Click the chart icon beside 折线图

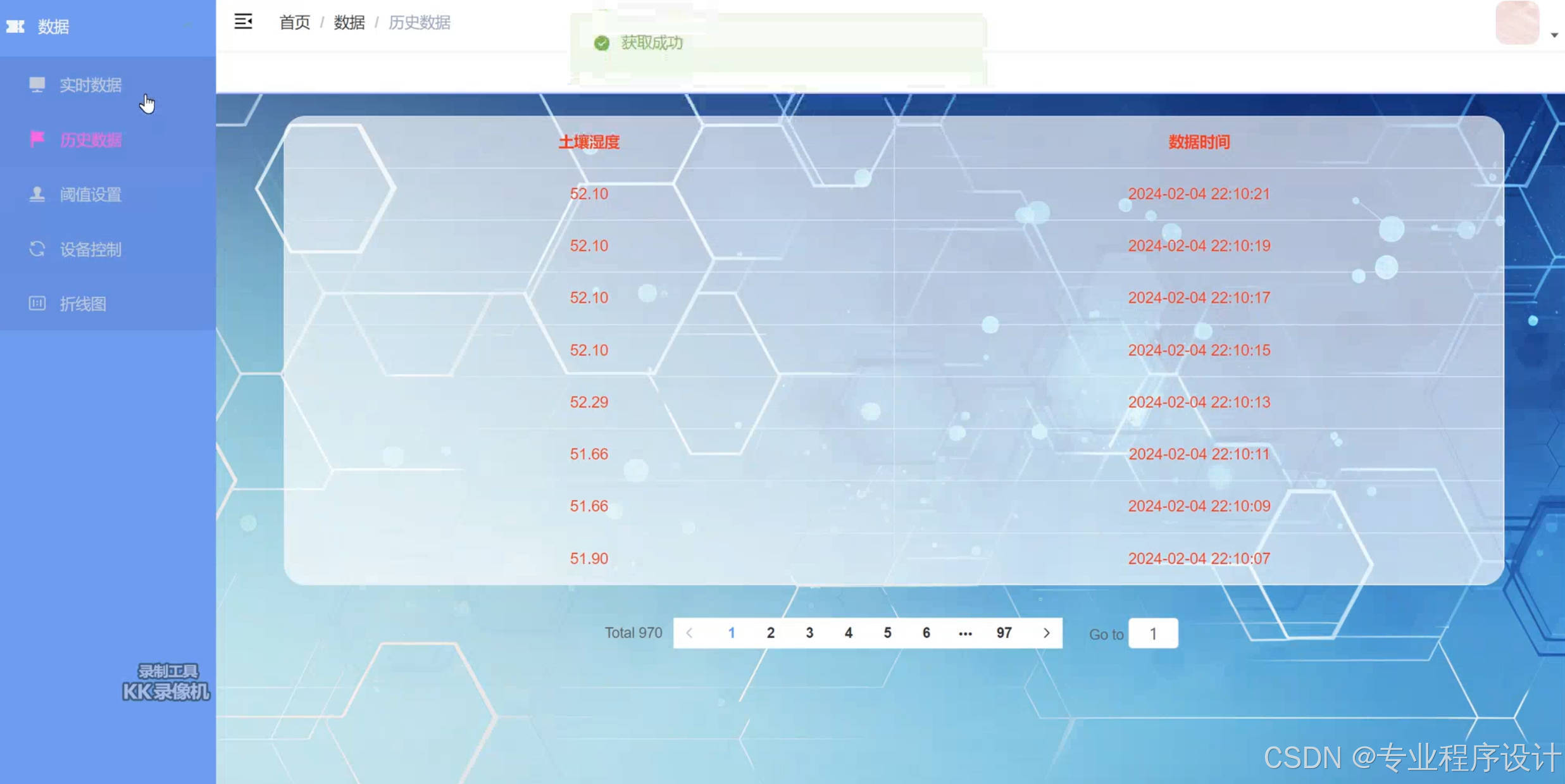37,303
